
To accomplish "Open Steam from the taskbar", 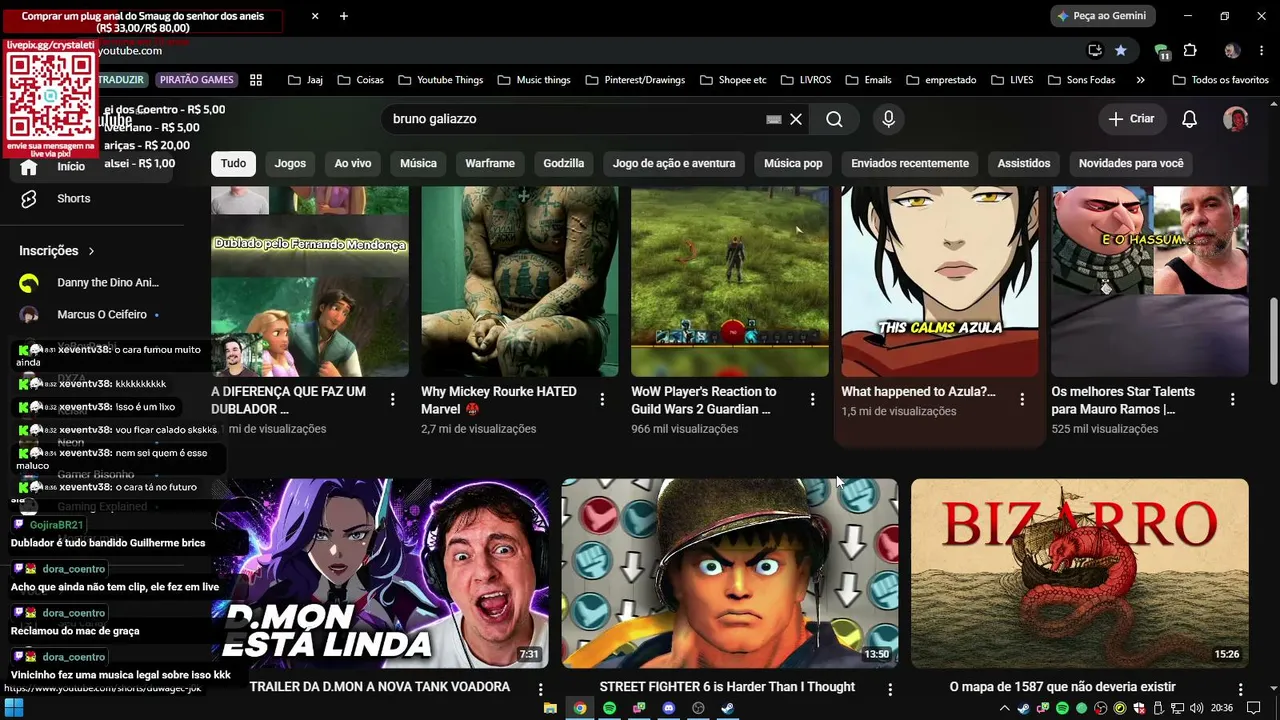I will (728, 708).
